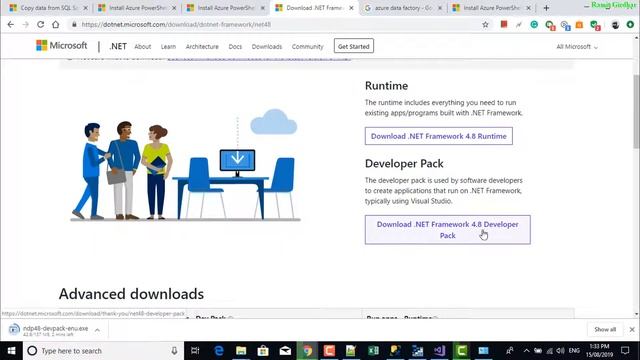This screenshot has height=360, width=640.
Task: Close the Download .NET Framework tab
Action: pyautogui.click(x=351, y=8)
